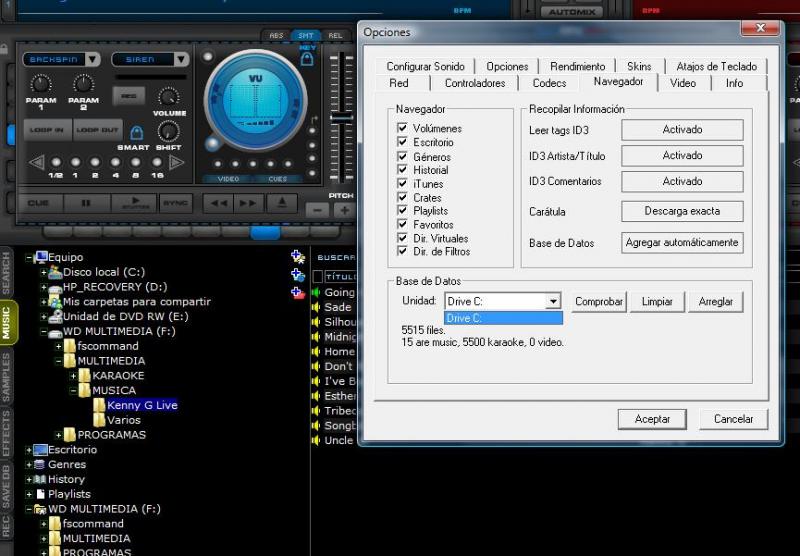
Task: Uncheck the iTunes checkbox
Action: (x=402, y=184)
